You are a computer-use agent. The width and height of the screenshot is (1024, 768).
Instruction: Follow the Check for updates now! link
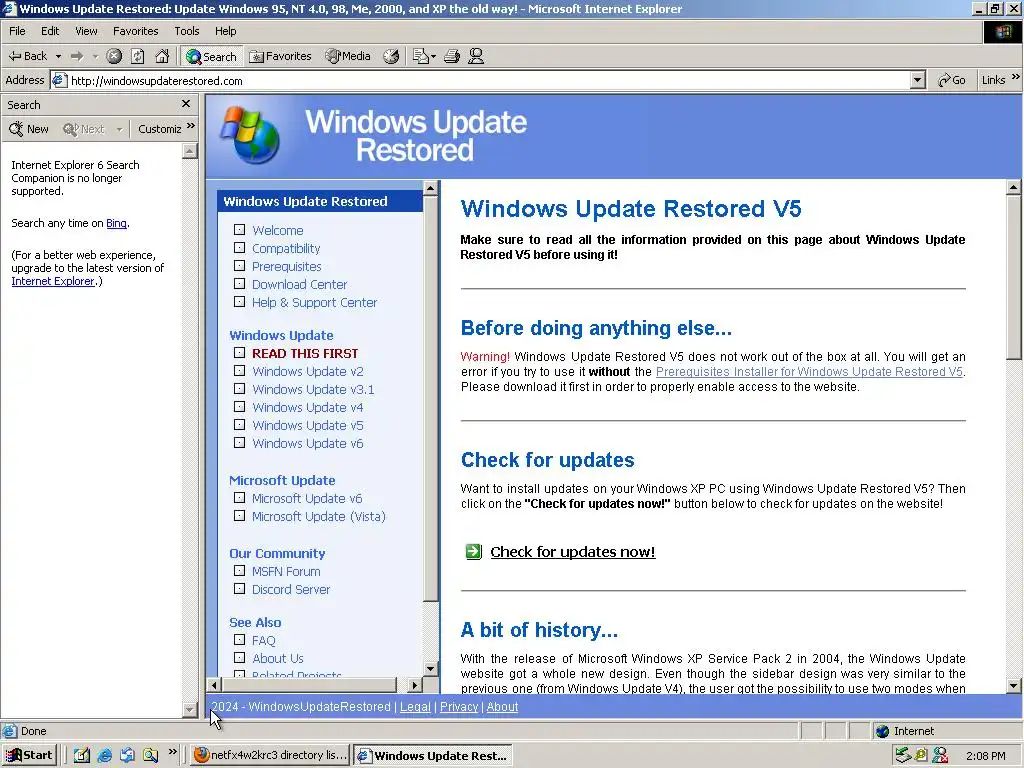[x=573, y=552]
